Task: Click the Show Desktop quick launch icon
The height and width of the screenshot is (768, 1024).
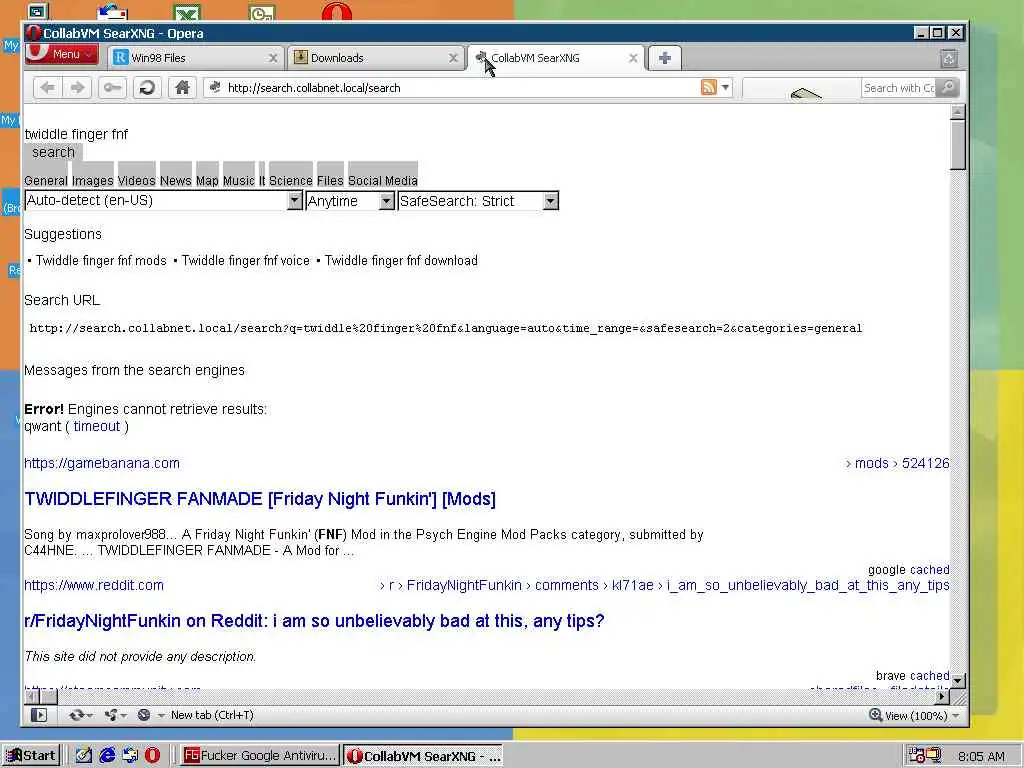Action: pyautogui.click(x=84, y=756)
